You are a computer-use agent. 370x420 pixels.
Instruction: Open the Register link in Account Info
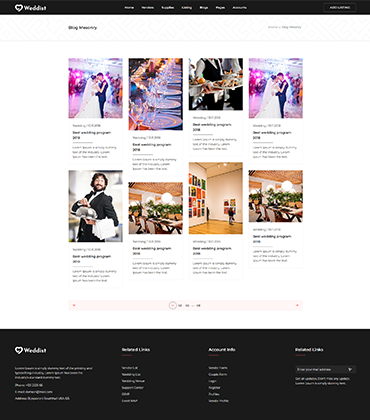coord(214,388)
